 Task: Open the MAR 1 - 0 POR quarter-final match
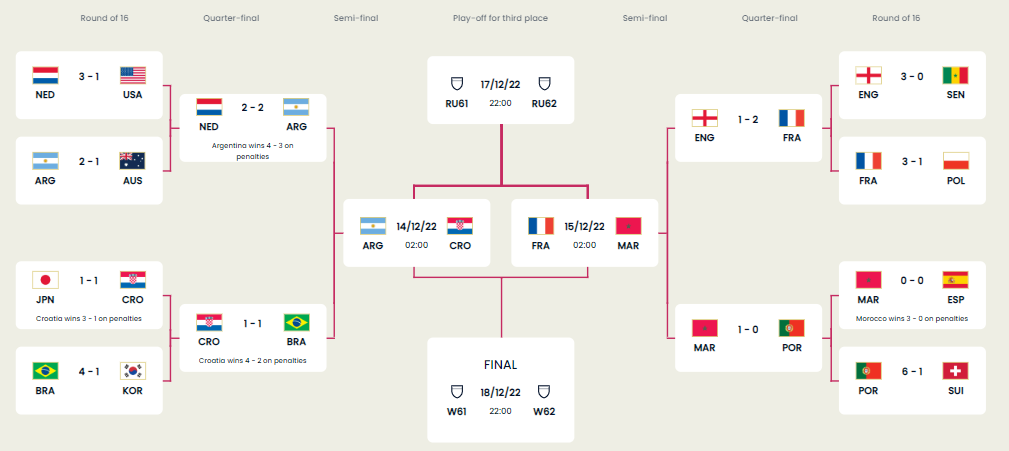[748, 338]
